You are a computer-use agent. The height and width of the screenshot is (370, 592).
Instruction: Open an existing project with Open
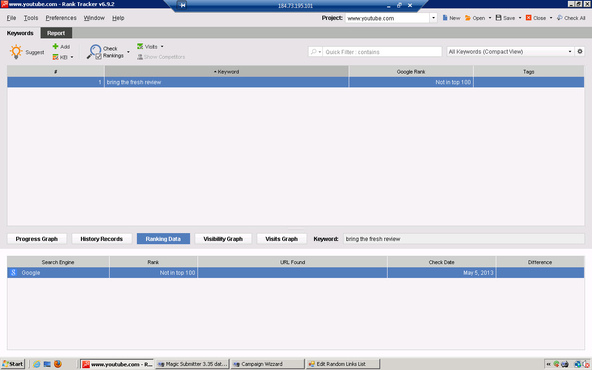click(475, 18)
